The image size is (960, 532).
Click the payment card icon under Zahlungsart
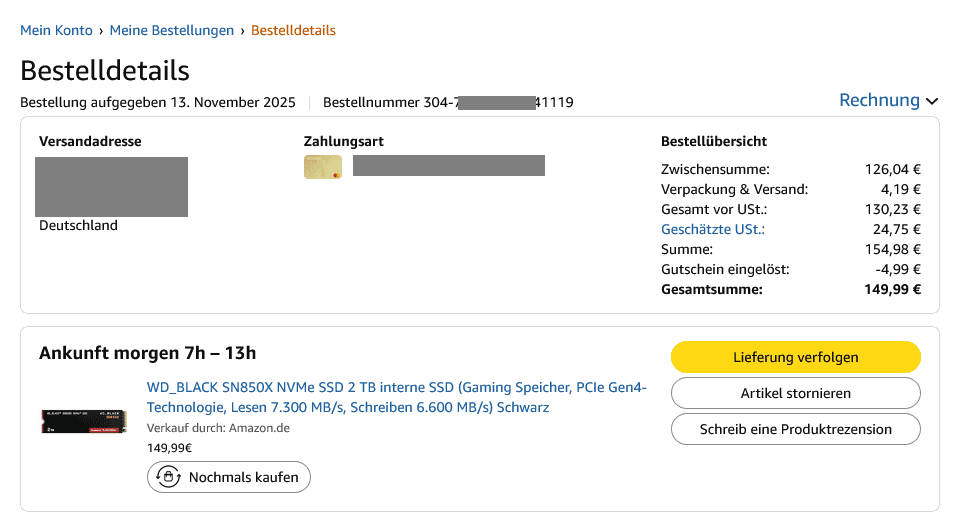pyautogui.click(x=323, y=167)
